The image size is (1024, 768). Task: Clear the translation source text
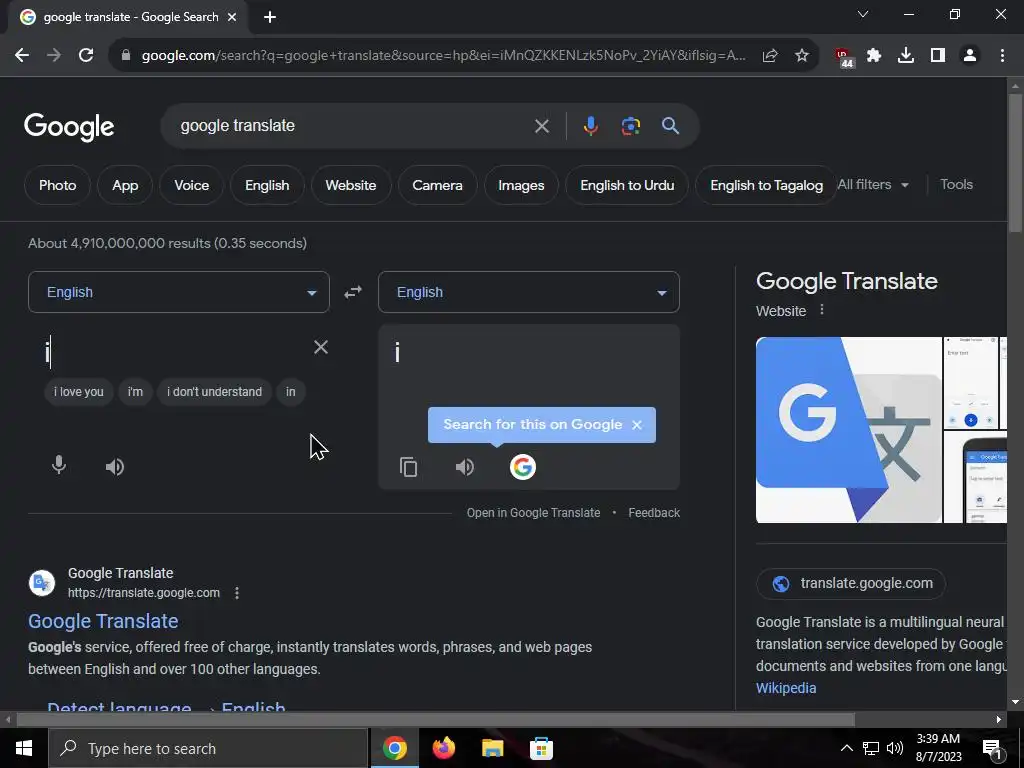[321, 347]
